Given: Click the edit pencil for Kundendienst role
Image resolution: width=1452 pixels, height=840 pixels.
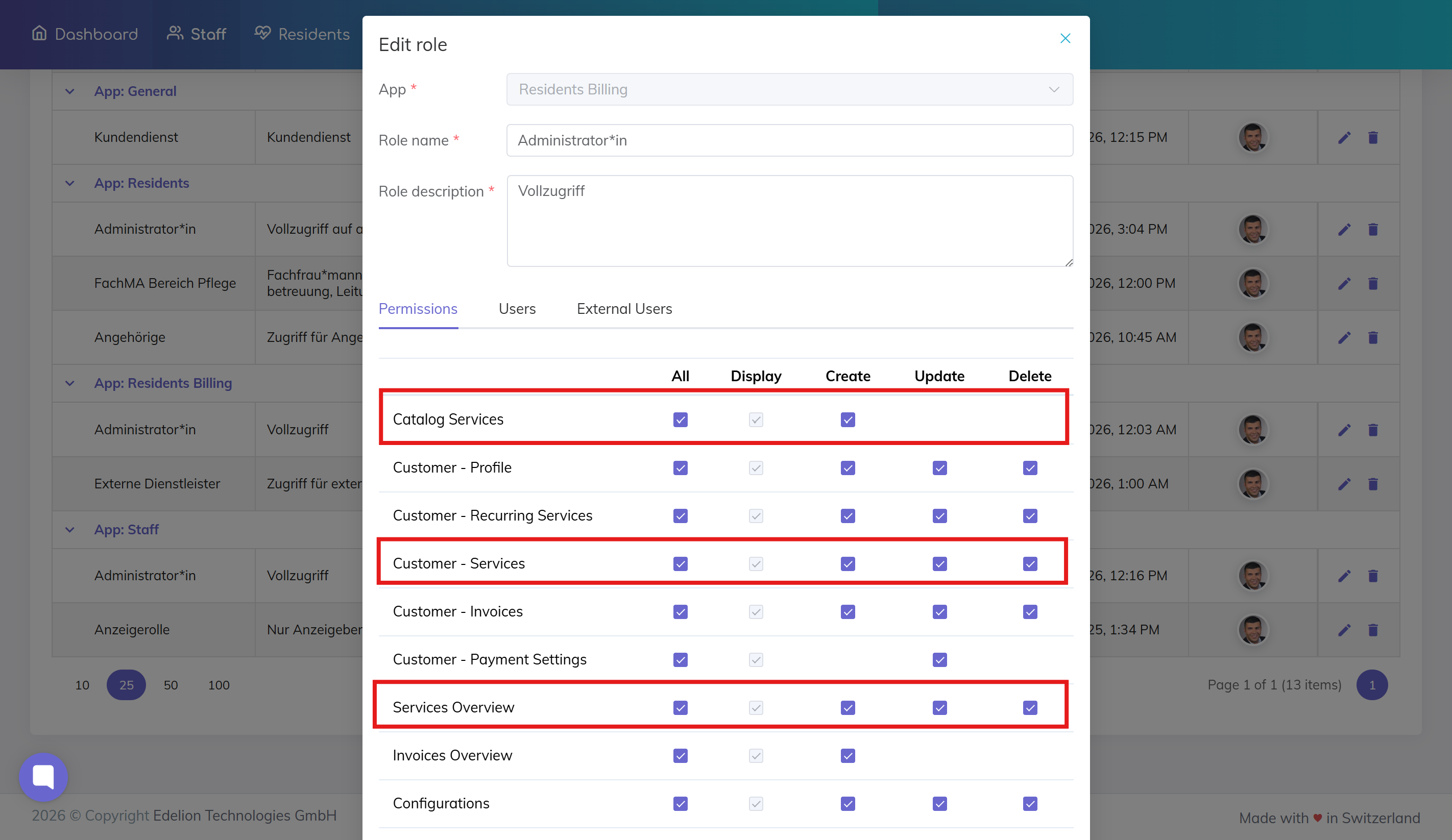Looking at the screenshot, I should point(1344,138).
